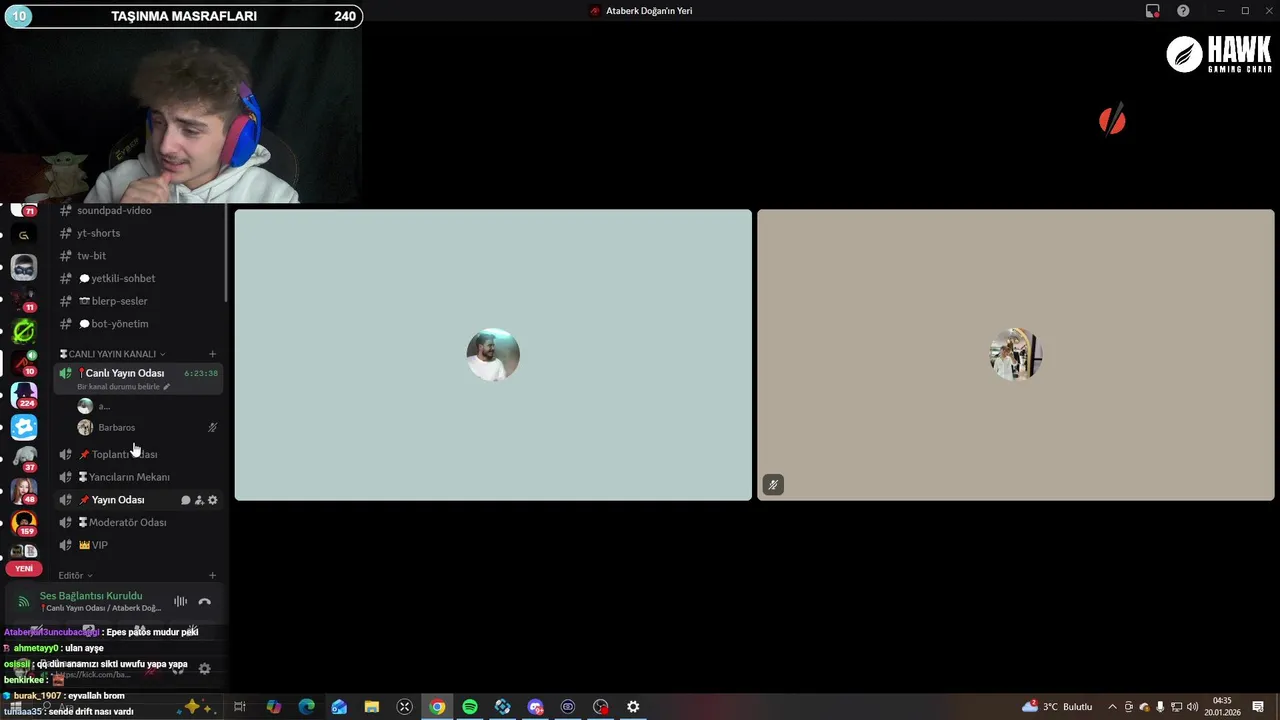Open Spotify from the taskbar
This screenshot has width=1280, height=720.
click(470, 707)
